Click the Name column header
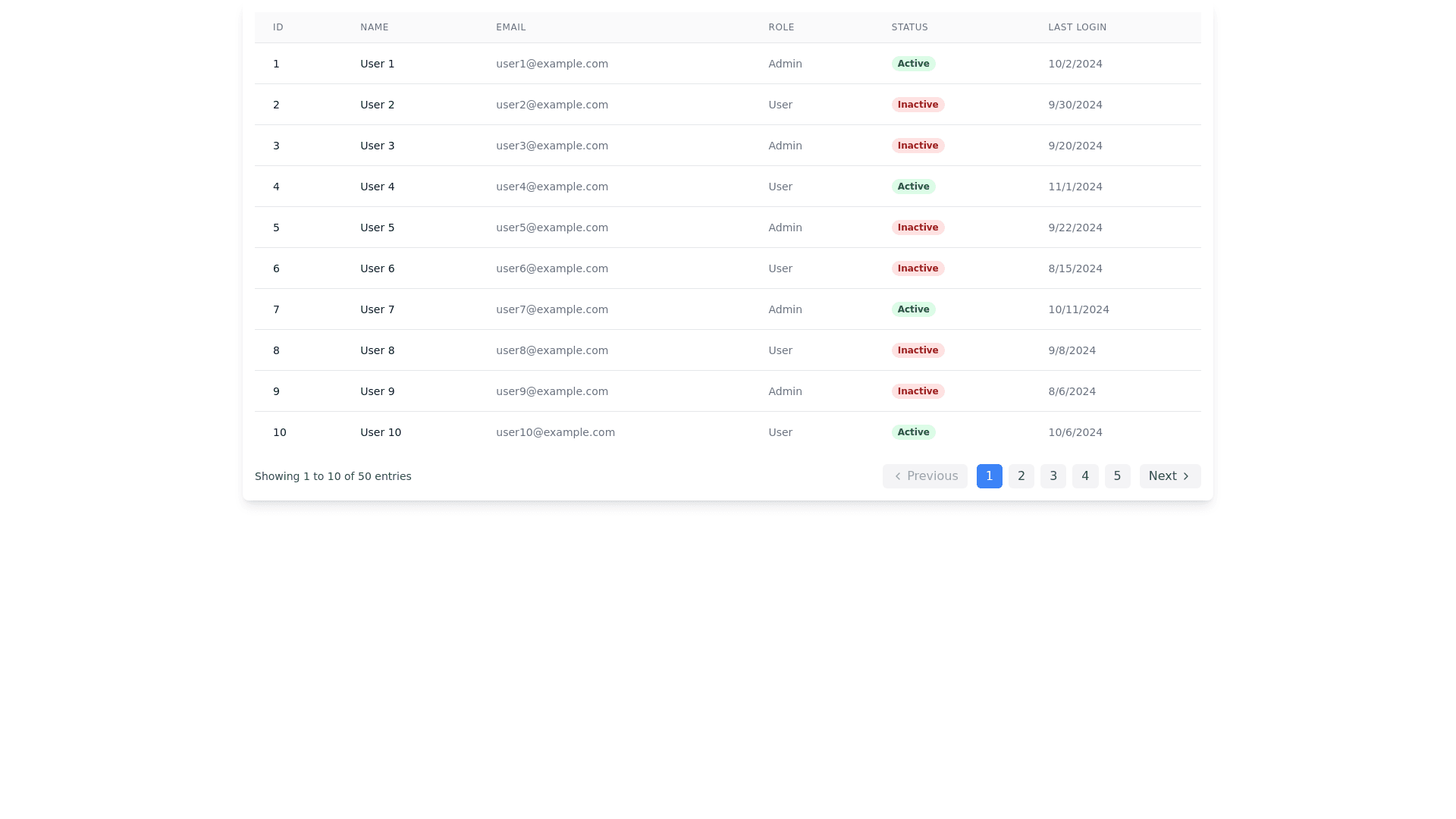1456x819 pixels. 374,27
